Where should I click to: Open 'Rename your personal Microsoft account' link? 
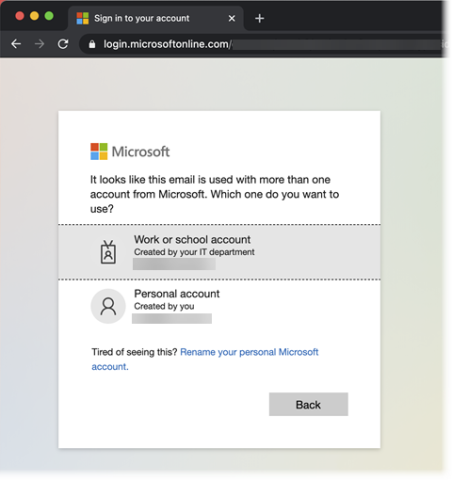(205, 359)
